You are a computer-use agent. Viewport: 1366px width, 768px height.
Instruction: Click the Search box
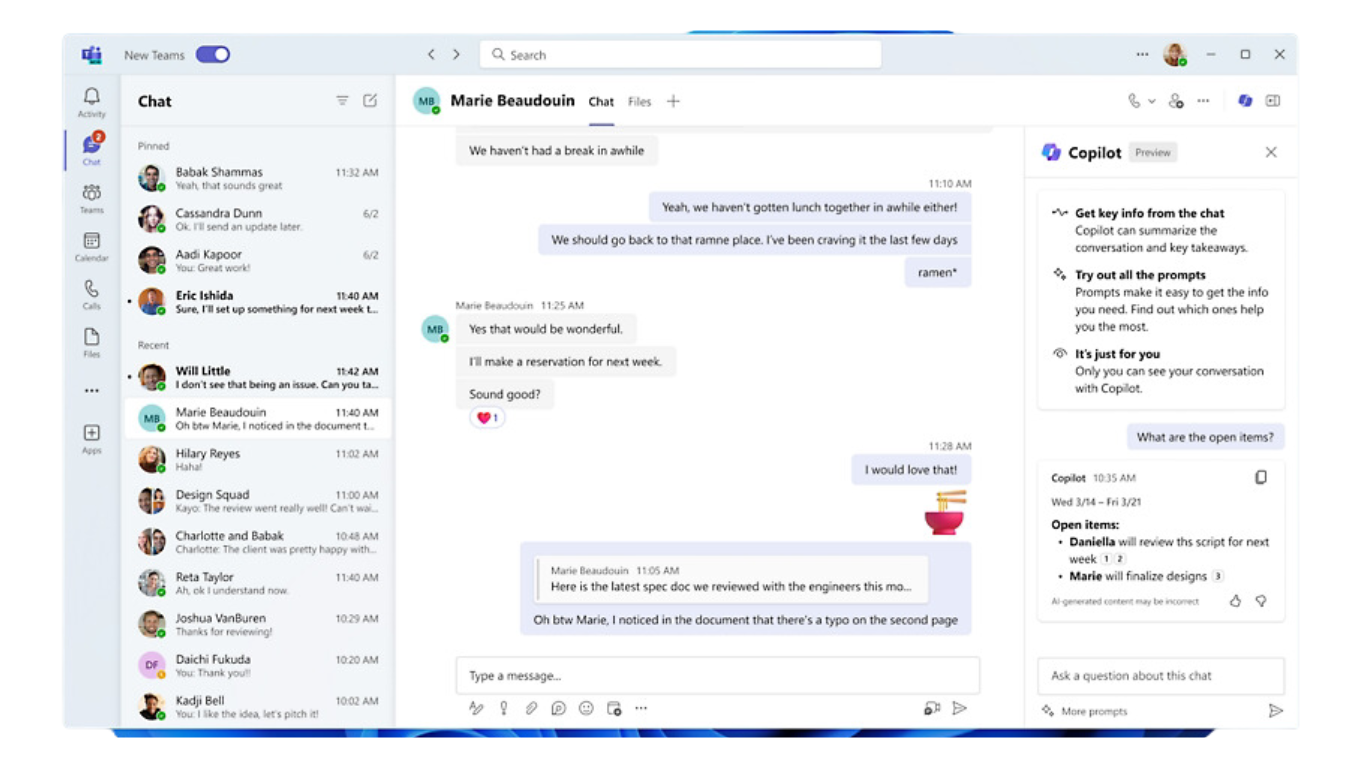[680, 55]
